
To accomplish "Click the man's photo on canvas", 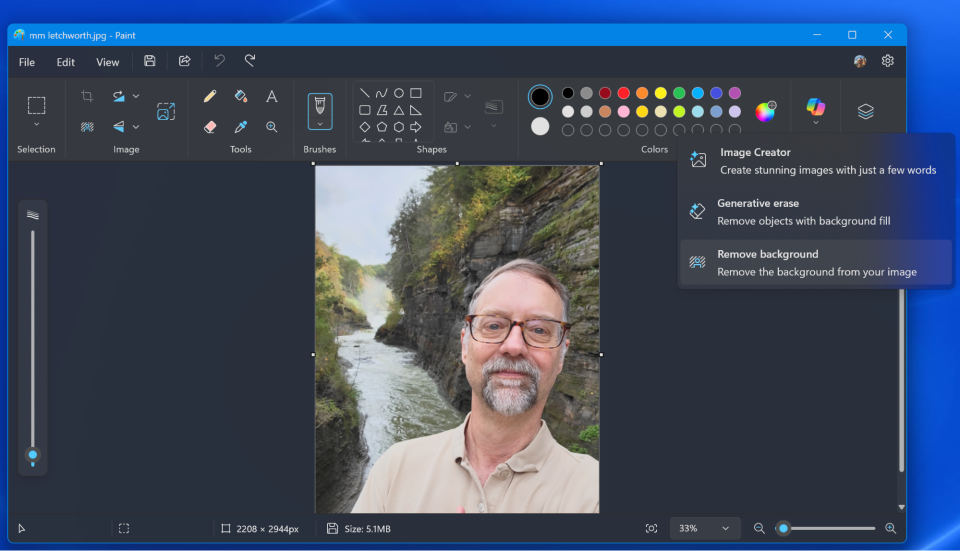I will click(x=457, y=339).
